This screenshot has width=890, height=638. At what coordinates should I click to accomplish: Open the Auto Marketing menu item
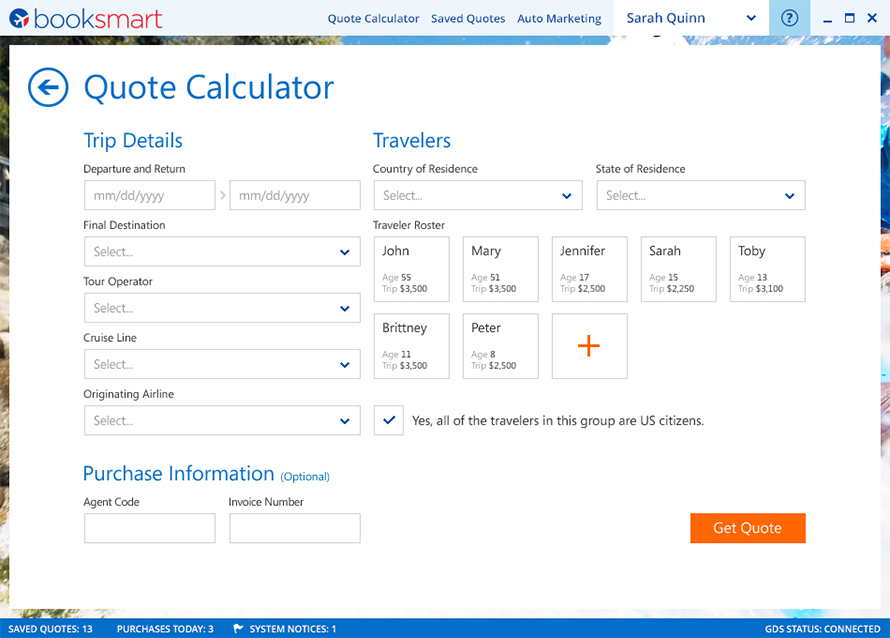[559, 19]
